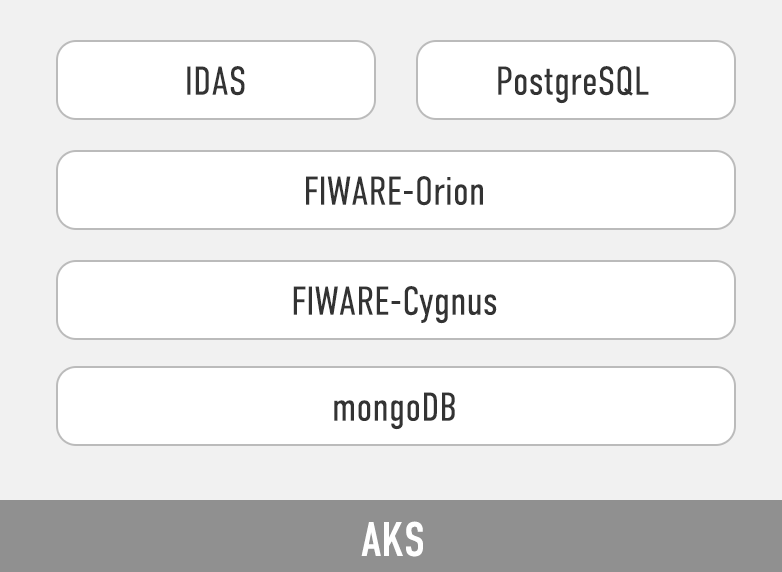This screenshot has height=572, width=782.
Task: Select the box right of IDAS
Action: click(x=576, y=80)
